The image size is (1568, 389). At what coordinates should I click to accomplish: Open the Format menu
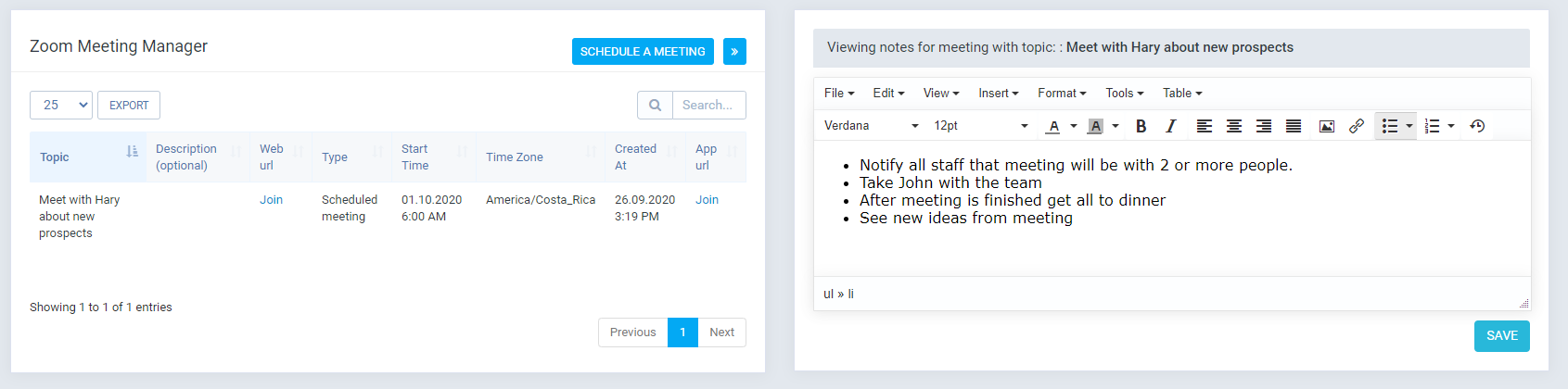[1062, 94]
